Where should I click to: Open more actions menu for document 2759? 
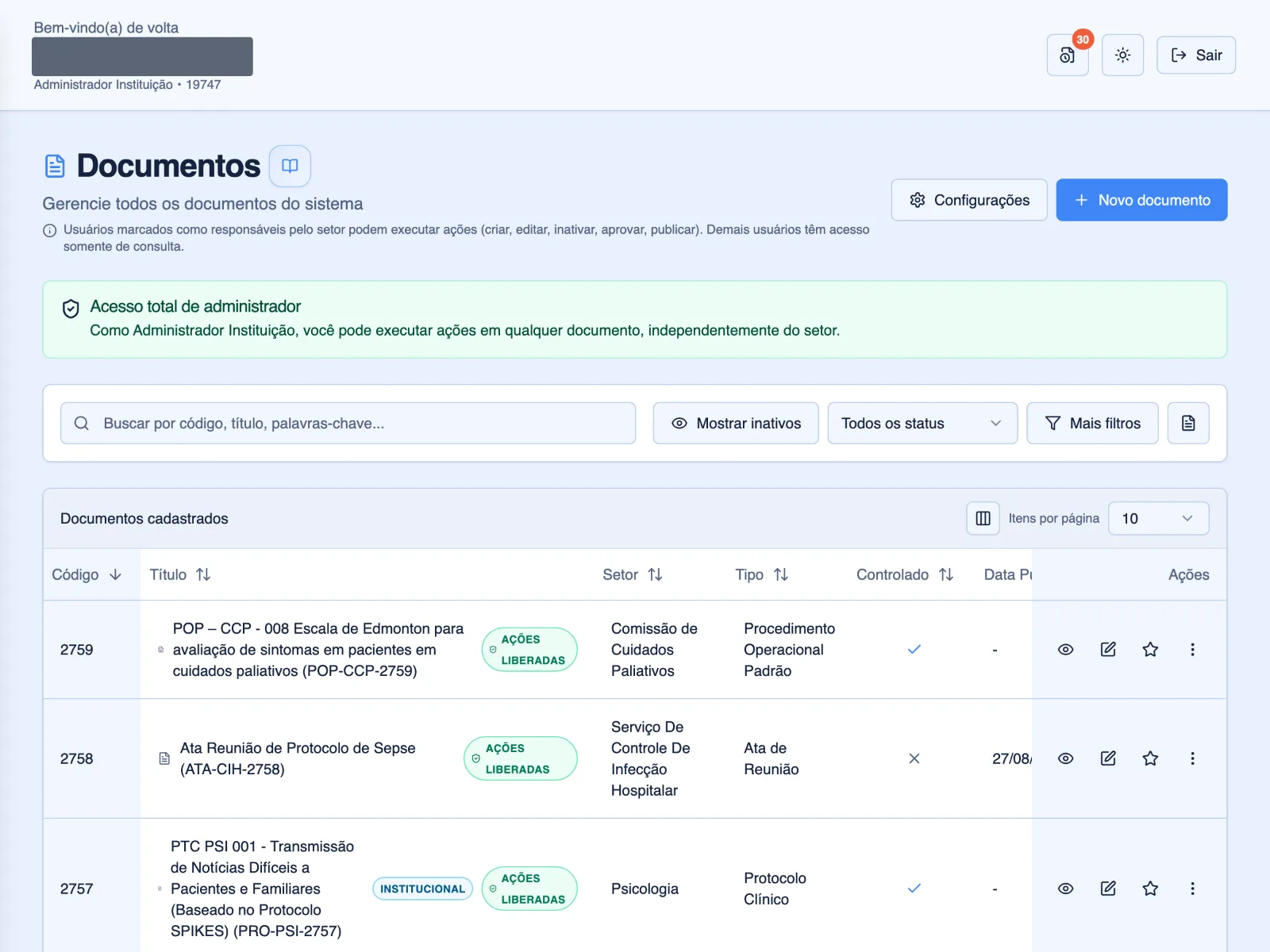[x=1192, y=650]
